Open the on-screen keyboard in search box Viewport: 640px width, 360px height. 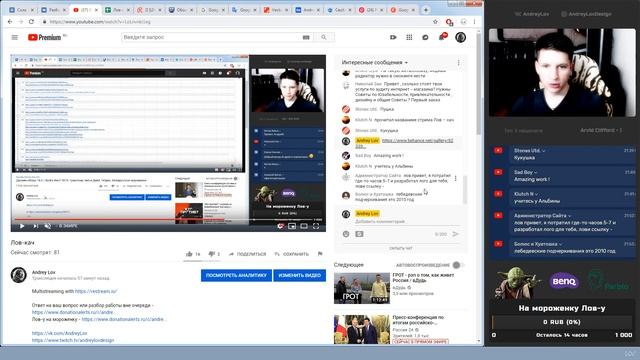tap(306, 38)
